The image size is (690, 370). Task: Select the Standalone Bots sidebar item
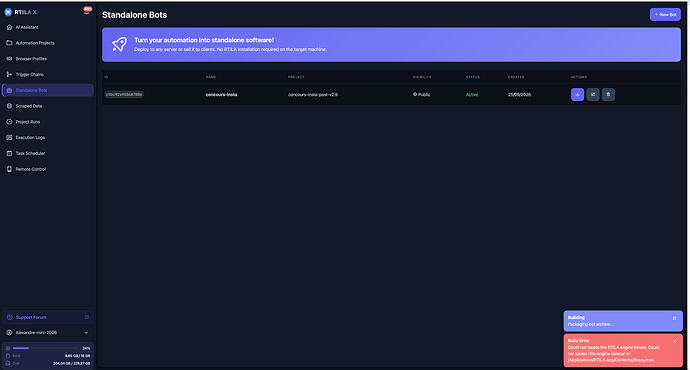pos(48,90)
